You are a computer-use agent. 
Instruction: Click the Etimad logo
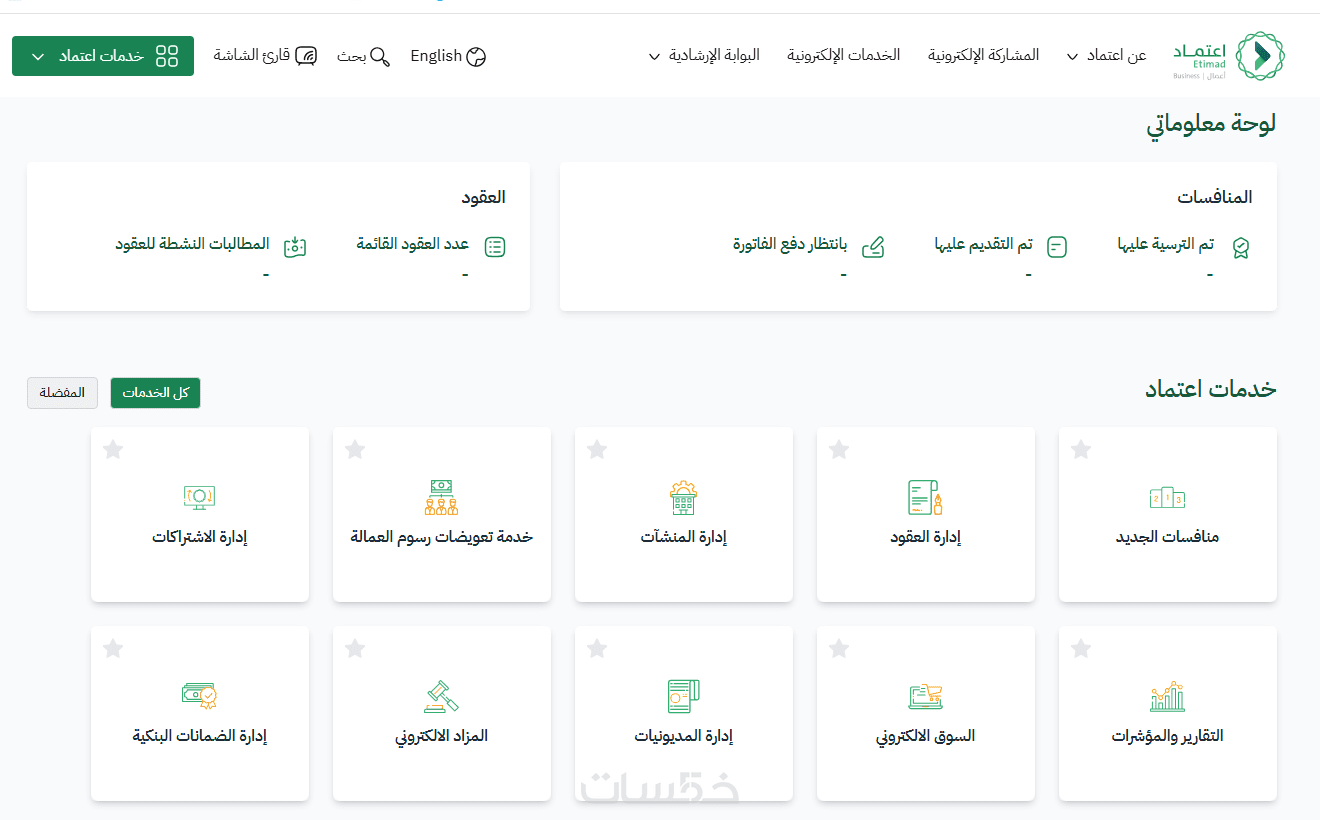[x=1229, y=56]
